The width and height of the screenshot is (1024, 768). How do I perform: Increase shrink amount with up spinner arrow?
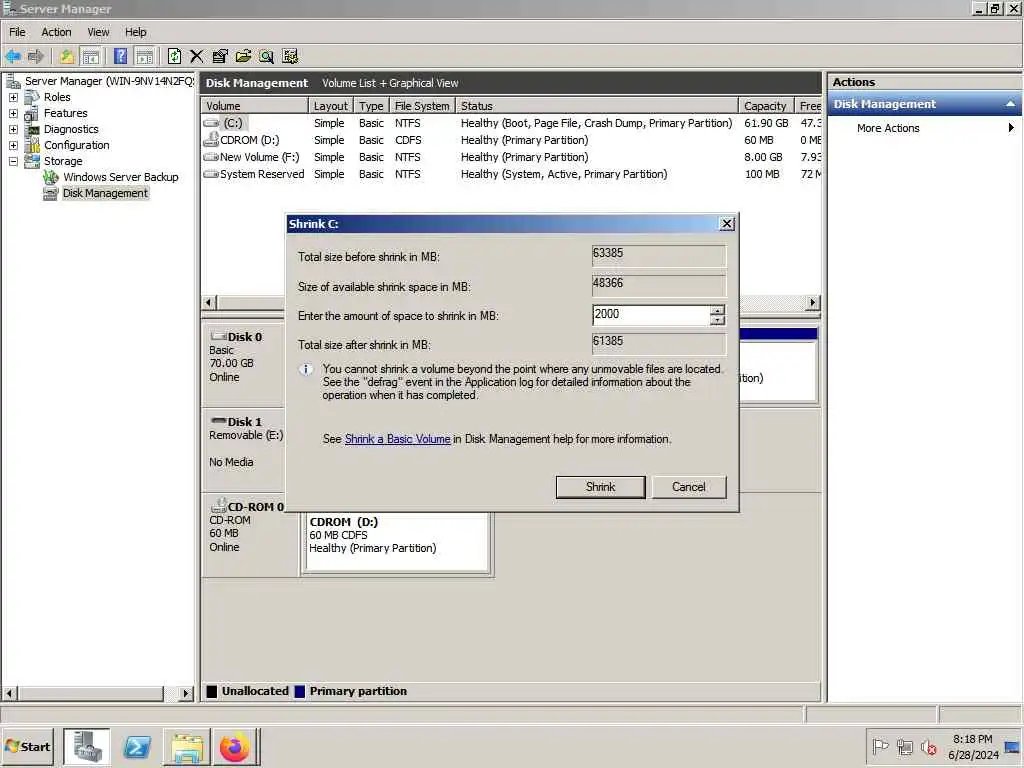coord(717,310)
